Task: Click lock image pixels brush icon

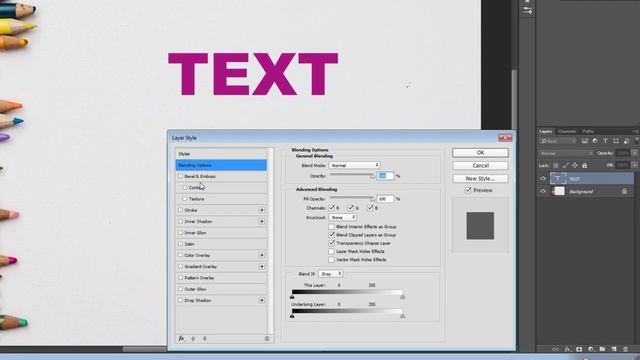Action: (565, 165)
